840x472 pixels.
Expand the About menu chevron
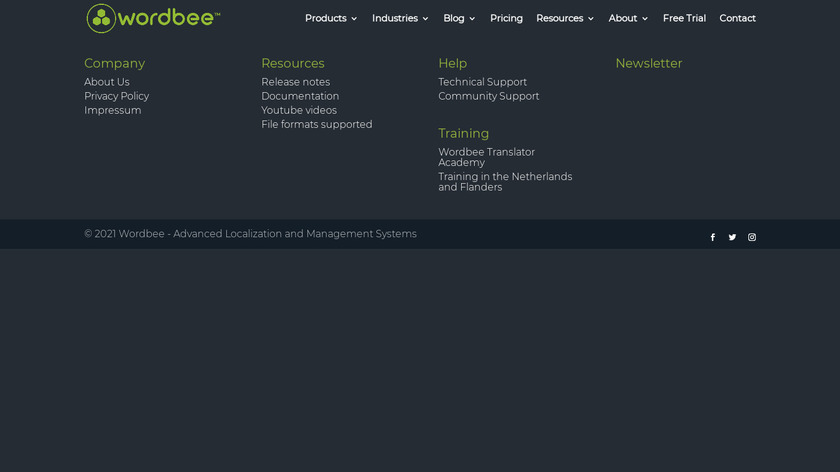coord(645,19)
